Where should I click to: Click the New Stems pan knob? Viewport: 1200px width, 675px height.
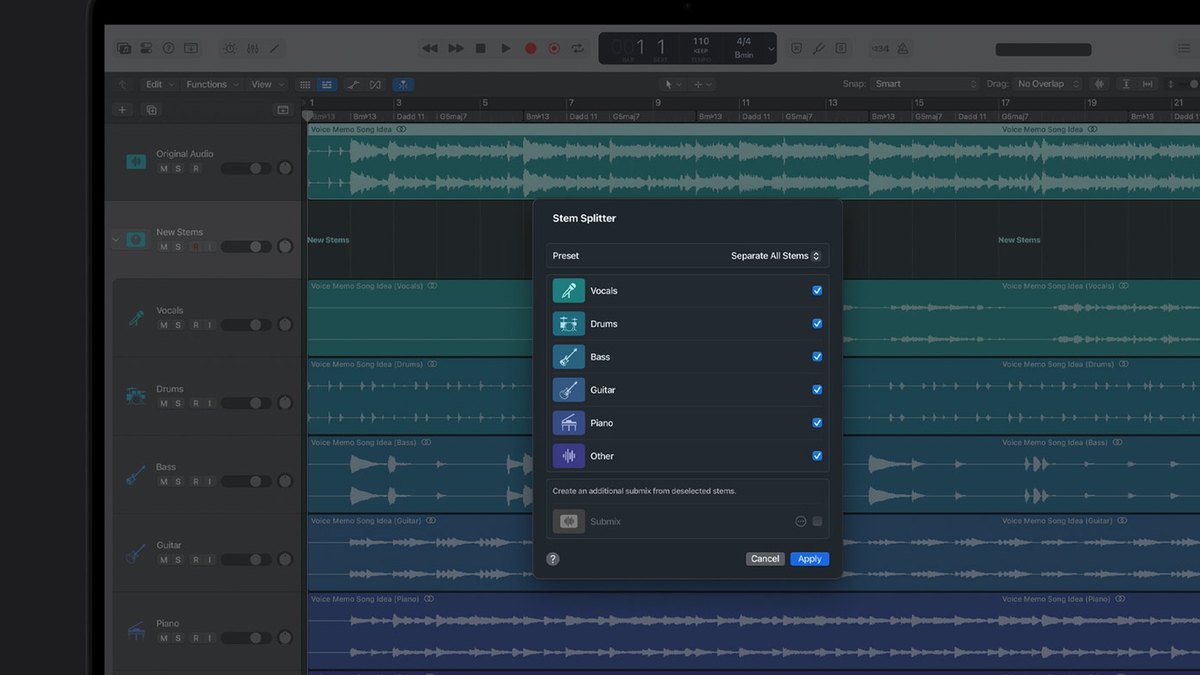click(285, 246)
